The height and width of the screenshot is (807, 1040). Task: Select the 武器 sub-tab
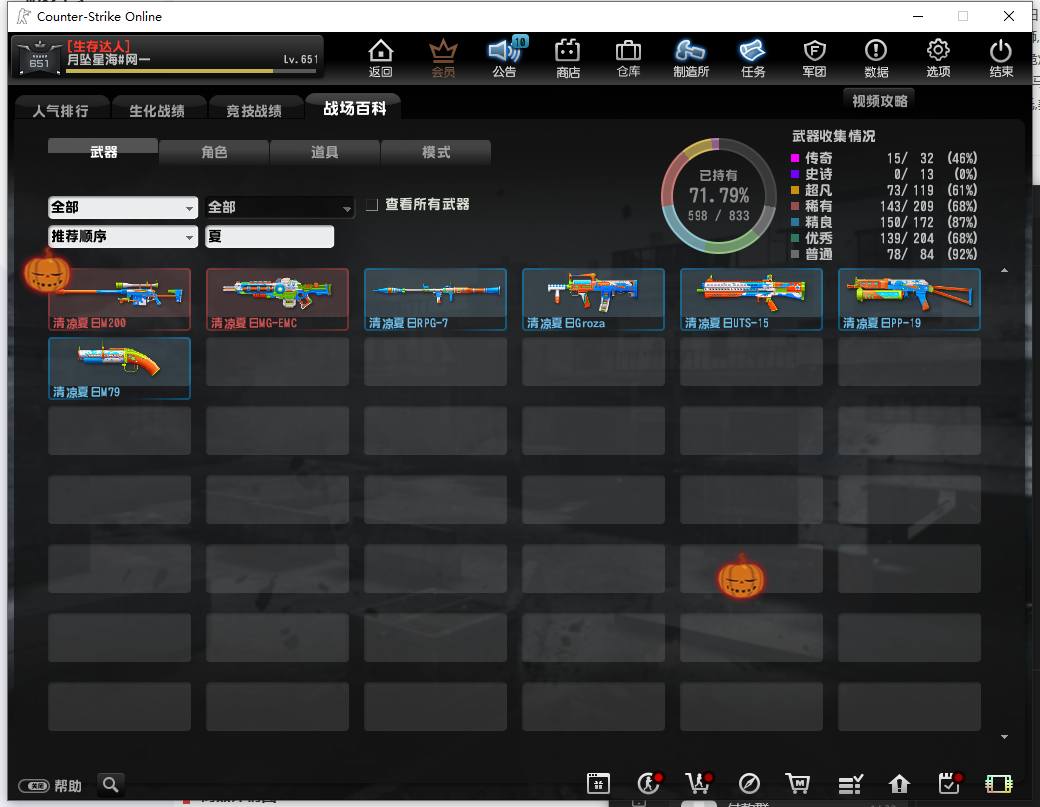click(103, 152)
